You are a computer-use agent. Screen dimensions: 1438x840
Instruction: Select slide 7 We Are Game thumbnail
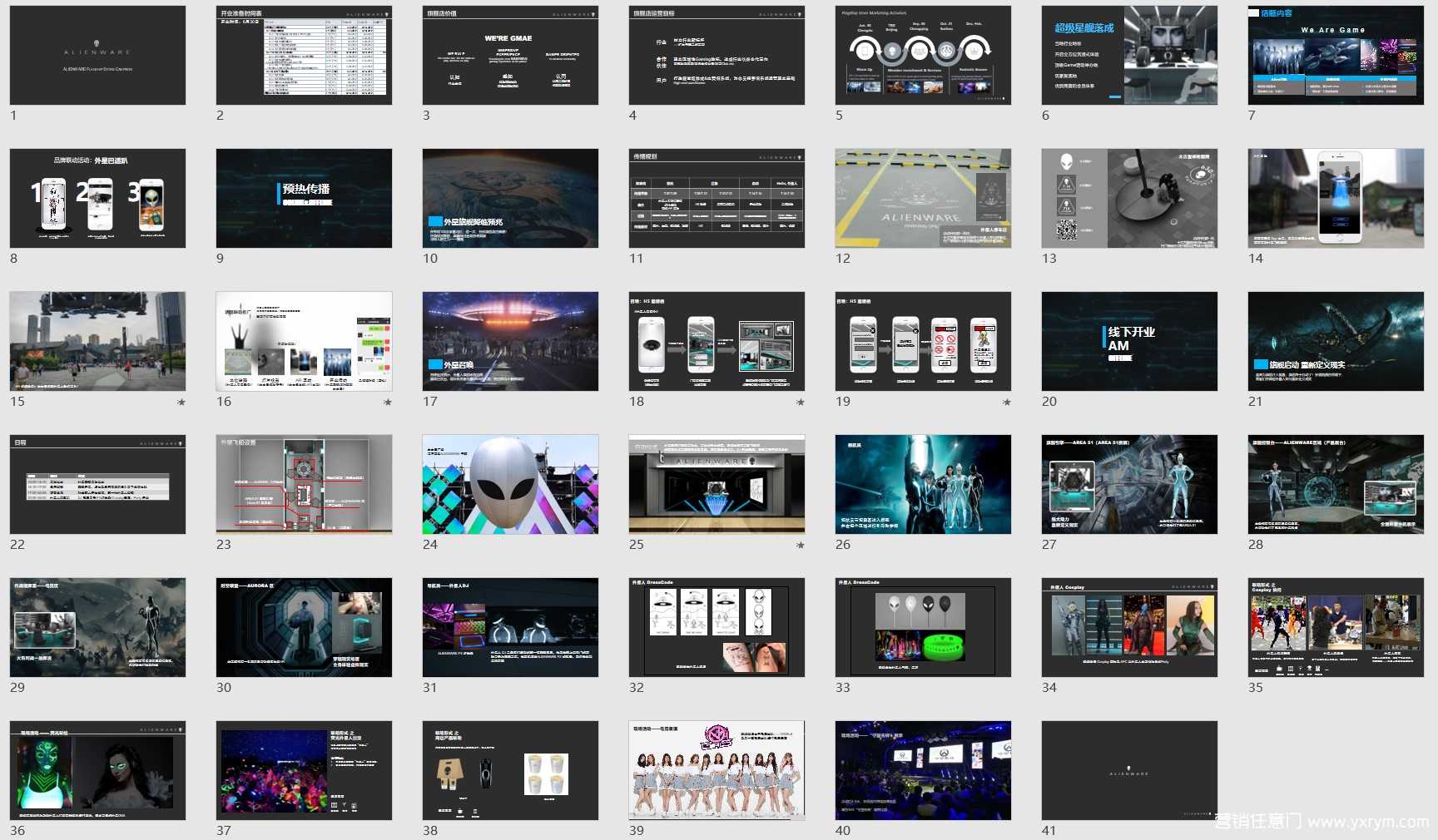[x=1336, y=55]
